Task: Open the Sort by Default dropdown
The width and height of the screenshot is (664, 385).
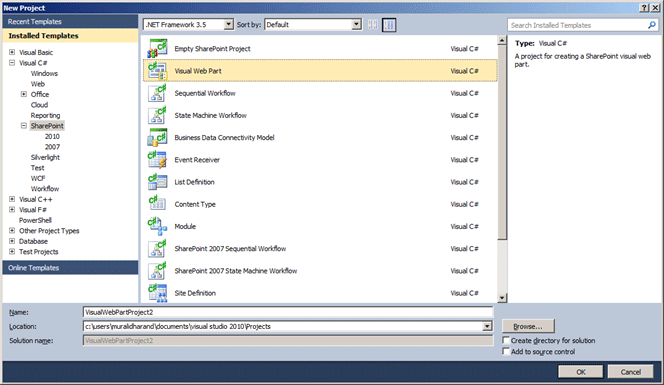Action: tap(357, 25)
